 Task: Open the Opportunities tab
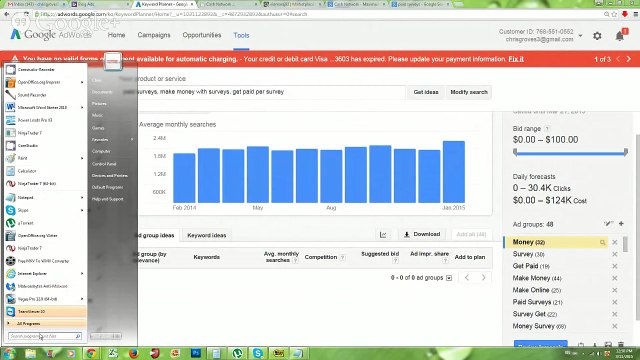[202, 35]
